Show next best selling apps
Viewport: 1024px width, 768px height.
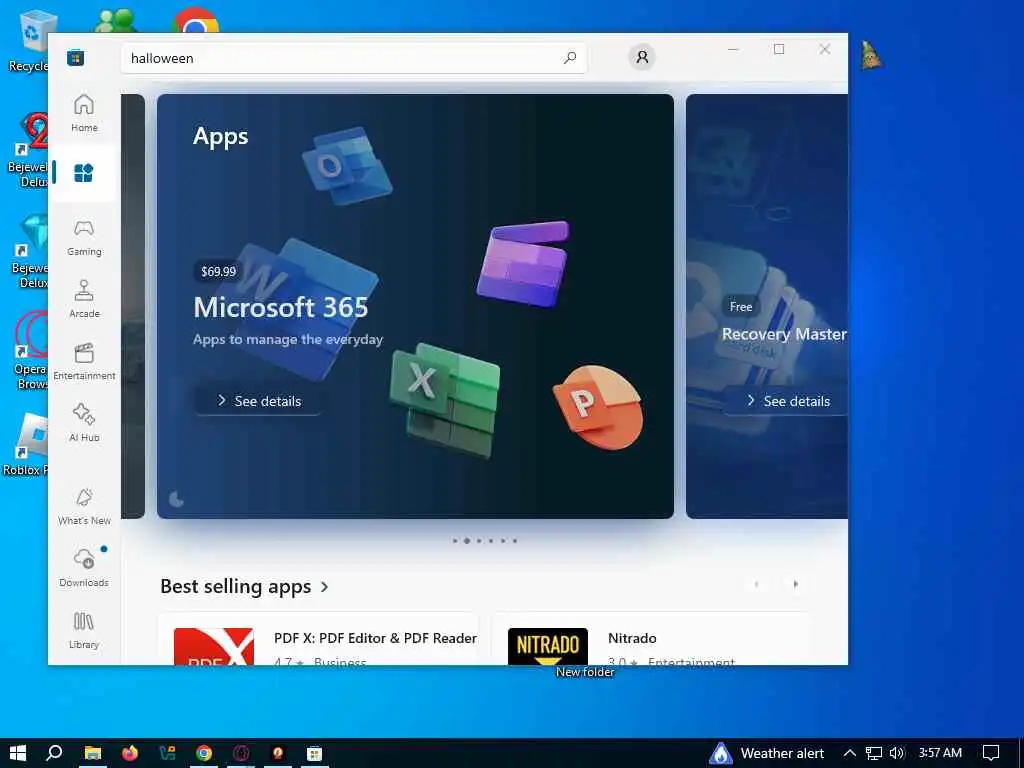click(x=795, y=584)
